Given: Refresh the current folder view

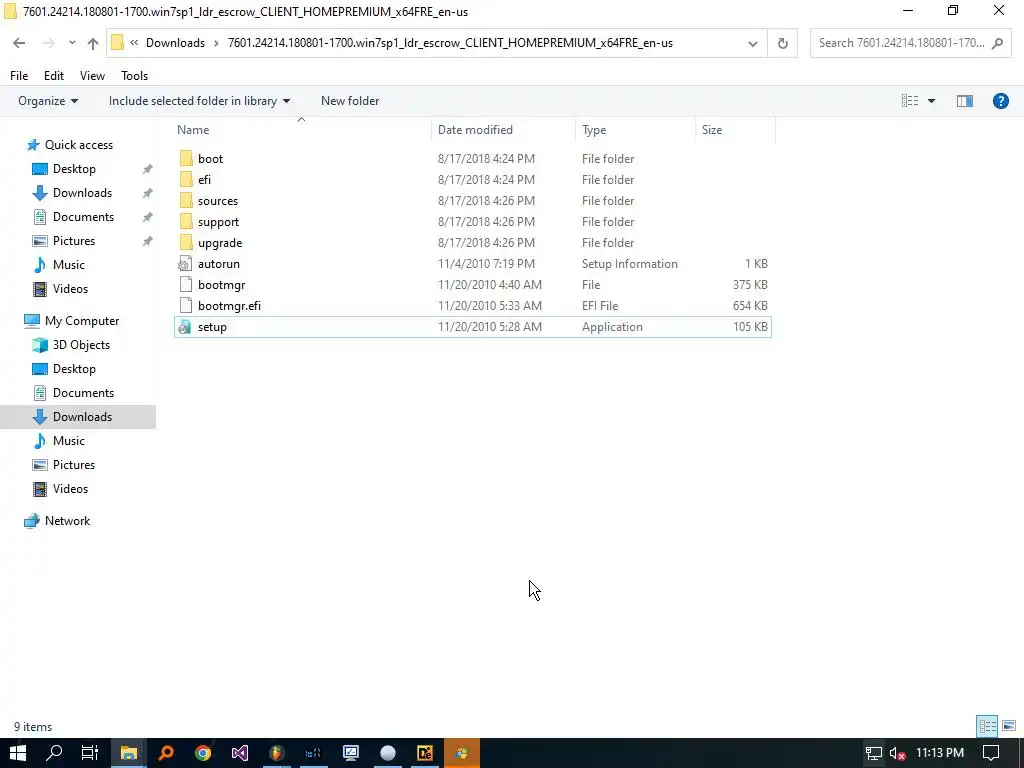Looking at the screenshot, I should 782,44.
